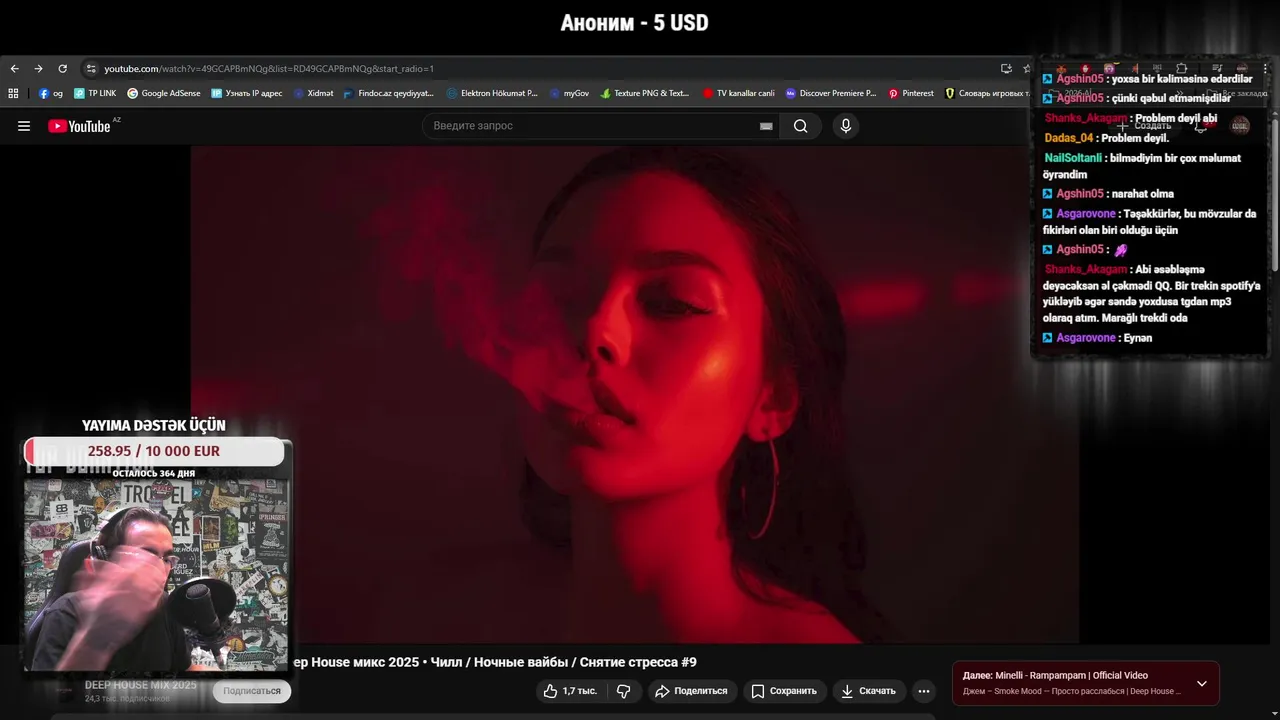Screen dimensions: 1280x720
Task: Go to YouTube home via logo
Action: pos(80,126)
